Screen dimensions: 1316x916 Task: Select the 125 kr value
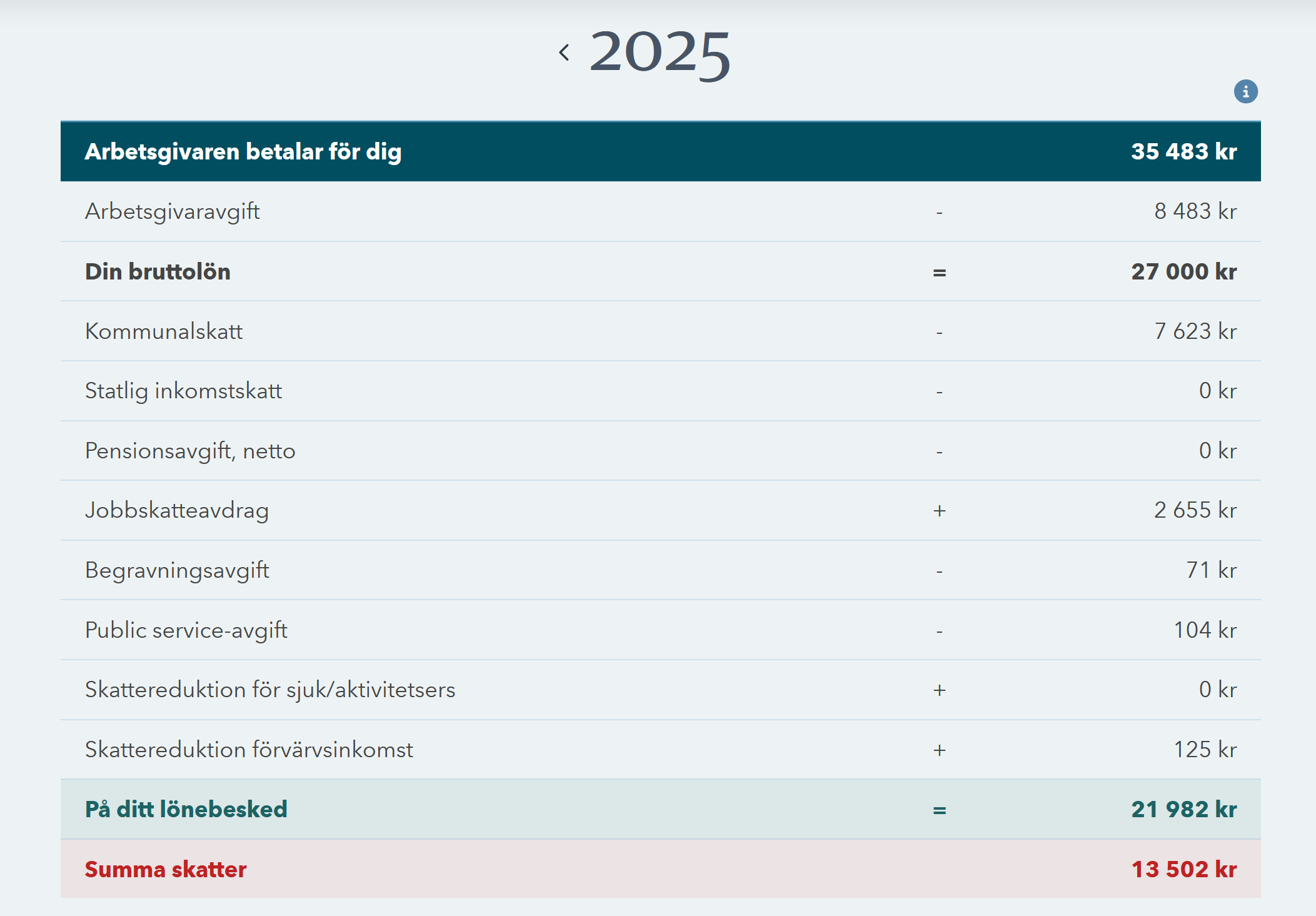[1205, 750]
